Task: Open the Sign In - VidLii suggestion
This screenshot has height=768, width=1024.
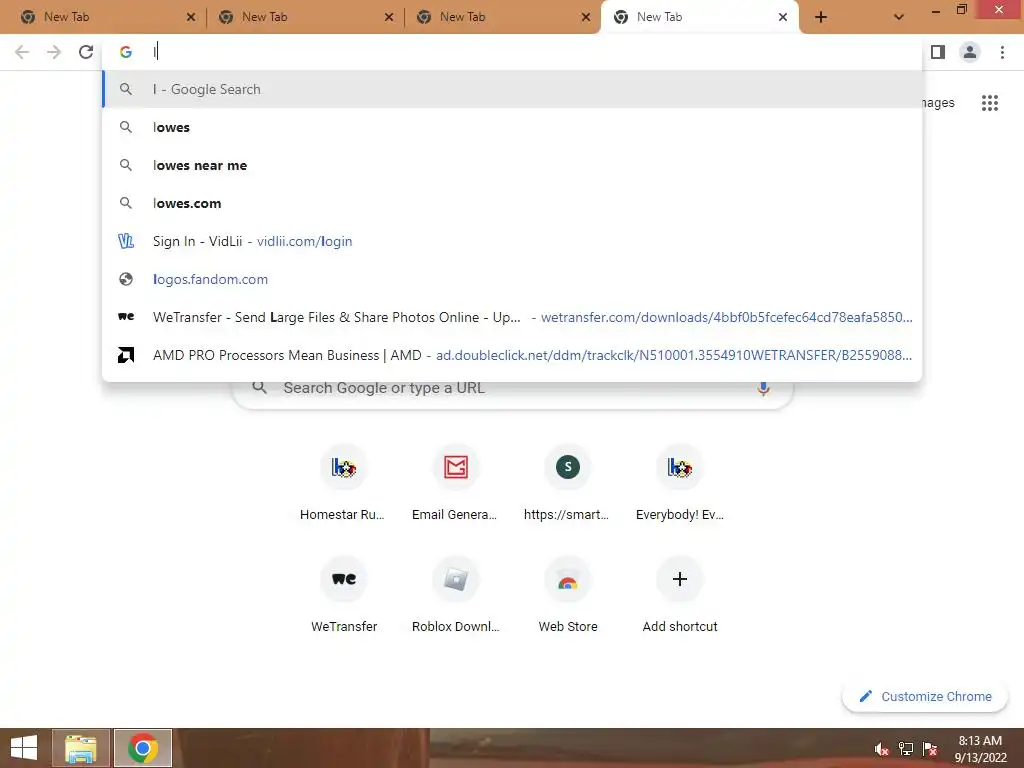Action: [512, 241]
